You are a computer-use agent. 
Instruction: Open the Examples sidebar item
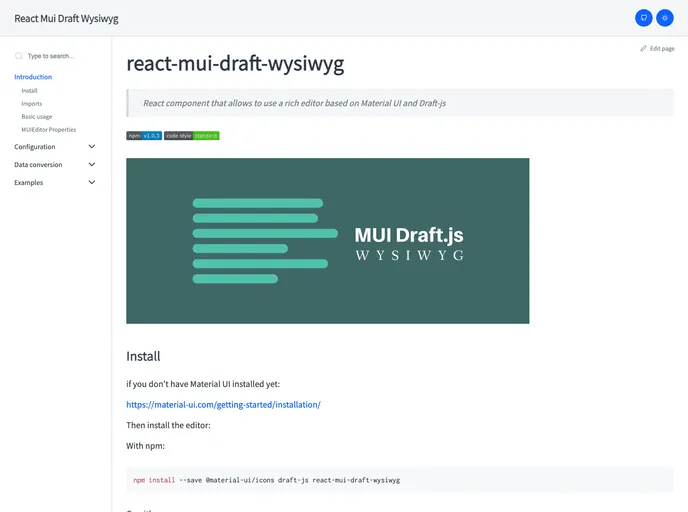pos(29,183)
